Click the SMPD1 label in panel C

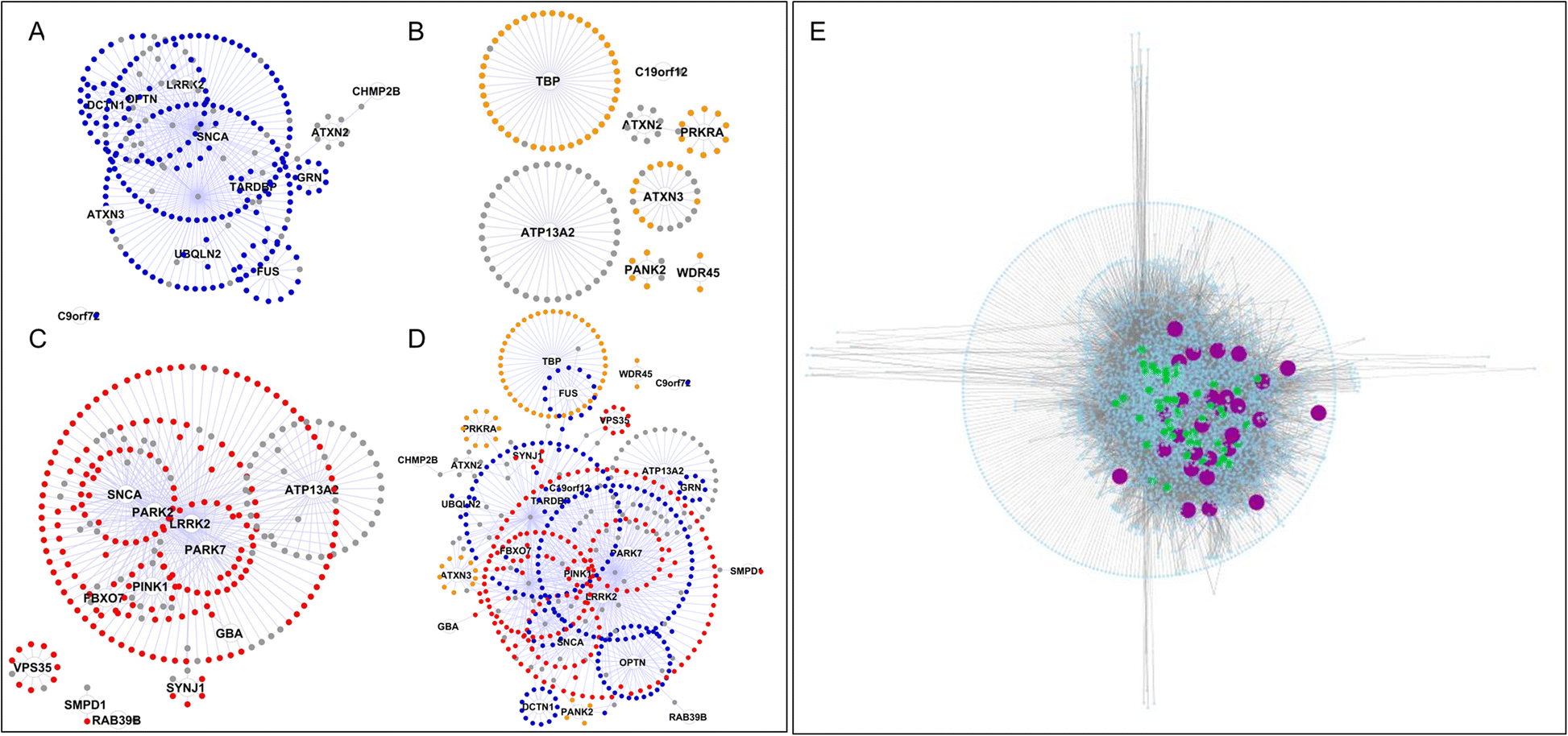[x=85, y=705]
